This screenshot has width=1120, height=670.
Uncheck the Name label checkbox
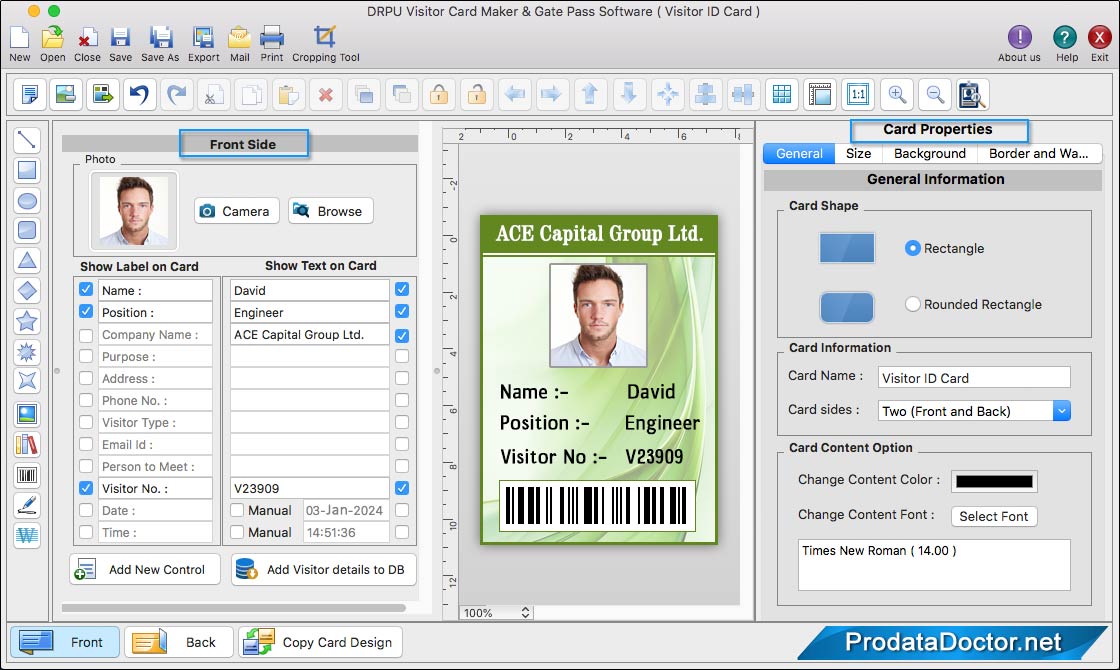point(86,289)
